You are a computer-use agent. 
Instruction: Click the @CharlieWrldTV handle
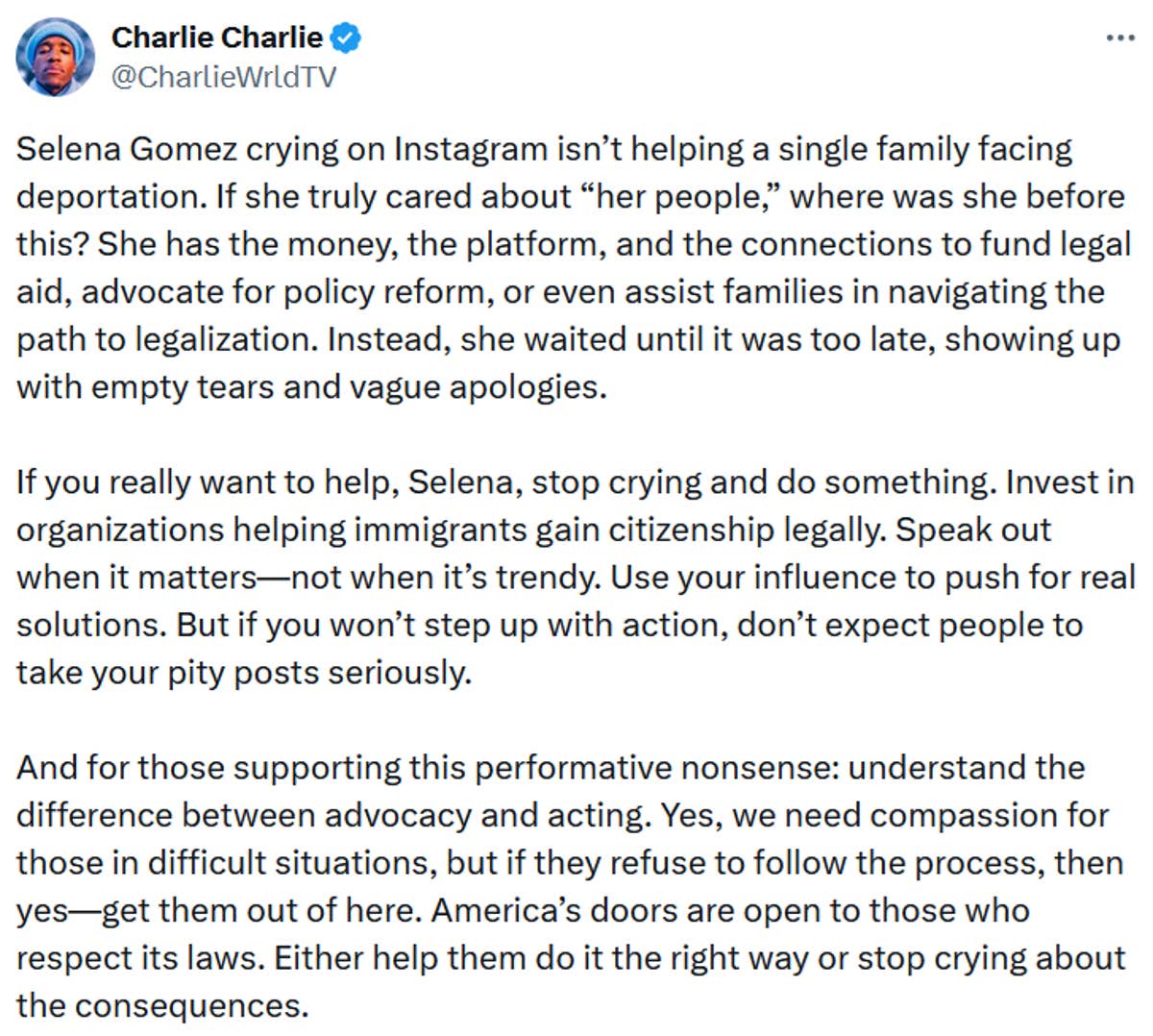[x=224, y=77]
